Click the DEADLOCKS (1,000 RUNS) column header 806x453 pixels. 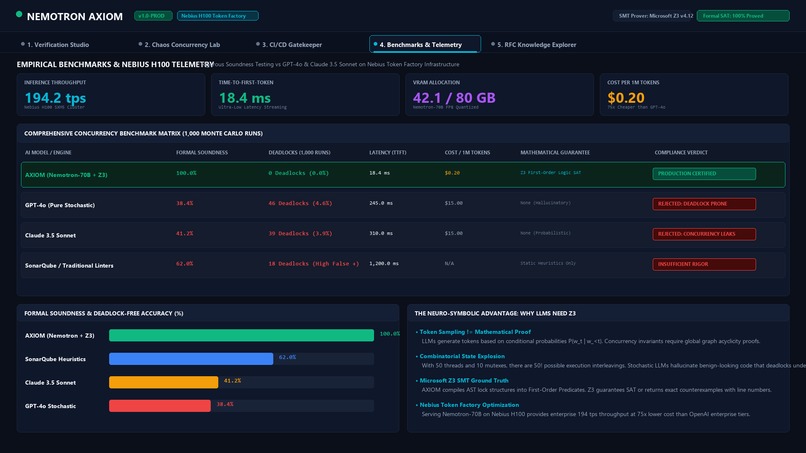pyautogui.click(x=299, y=153)
